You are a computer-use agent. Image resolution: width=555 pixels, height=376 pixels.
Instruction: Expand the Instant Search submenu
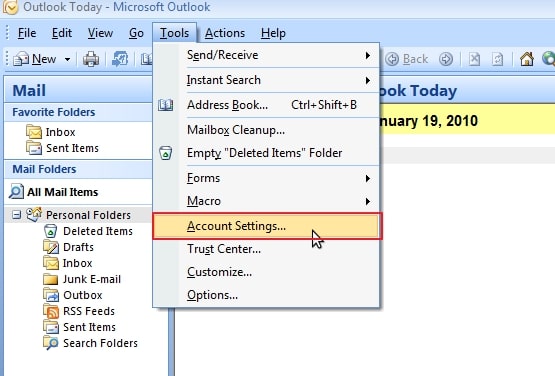point(266,80)
